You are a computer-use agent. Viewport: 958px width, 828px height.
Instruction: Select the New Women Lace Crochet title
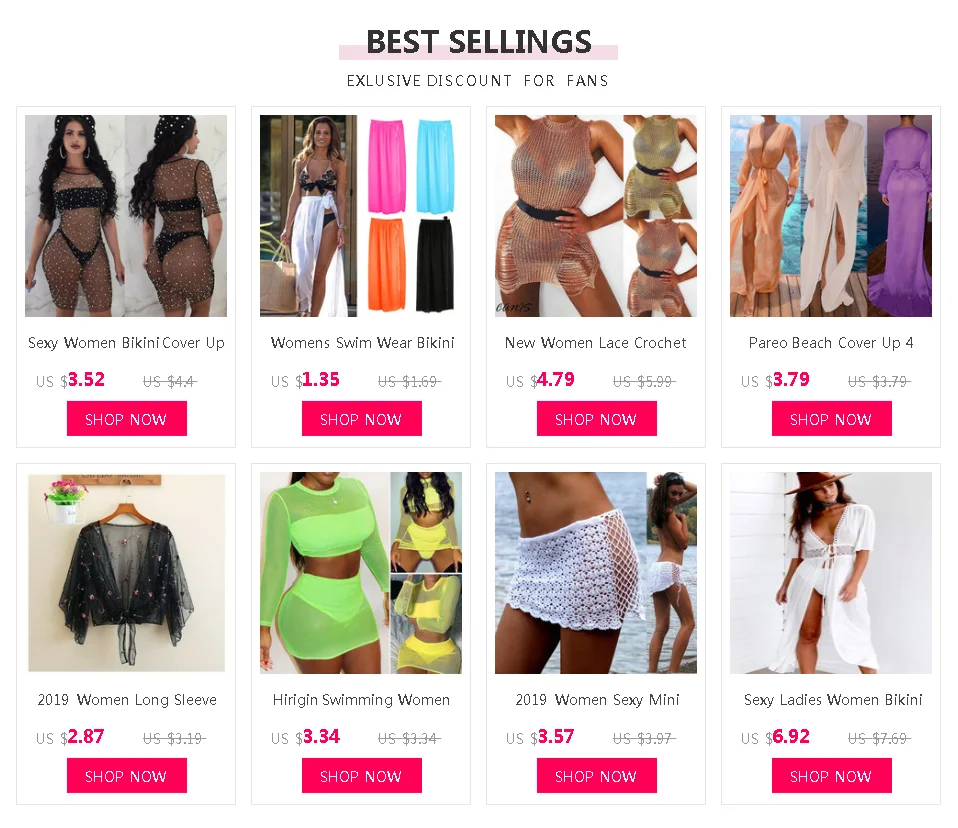[596, 343]
